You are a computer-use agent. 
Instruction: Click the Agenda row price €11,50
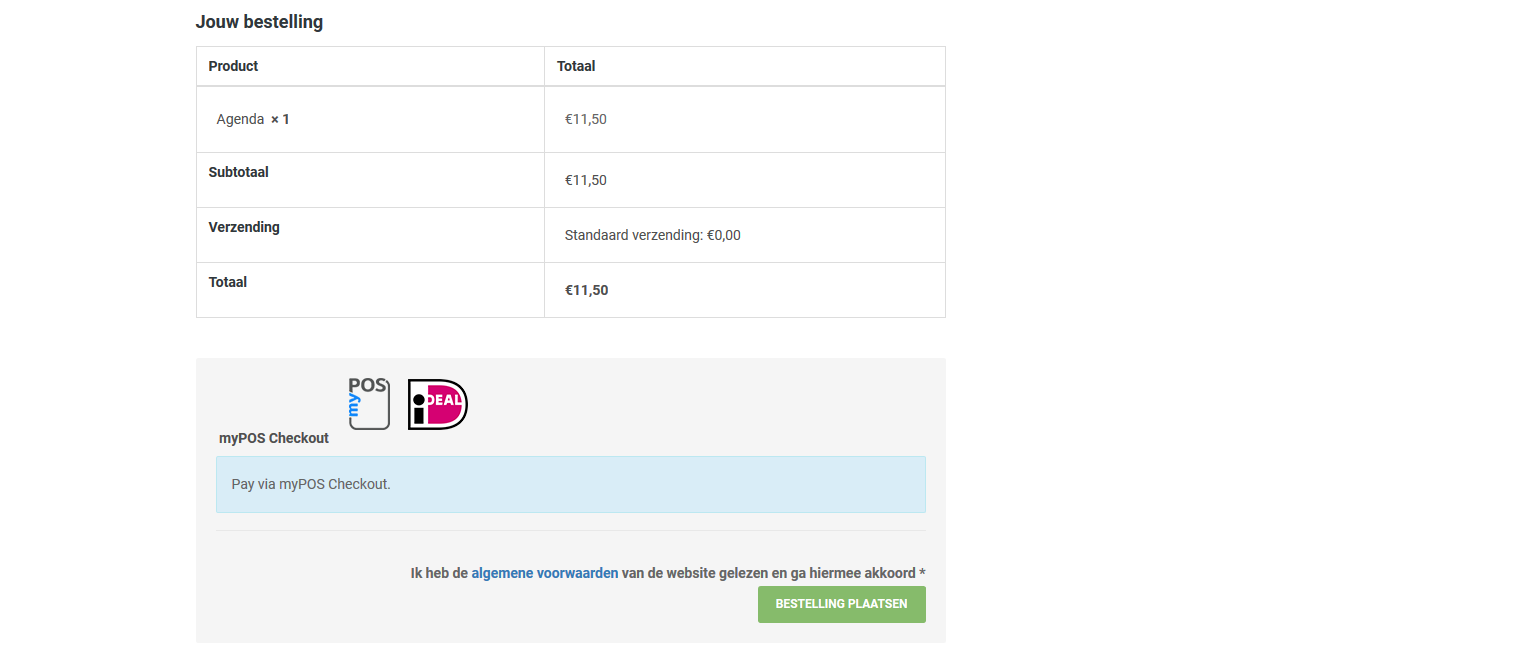[x=585, y=119]
